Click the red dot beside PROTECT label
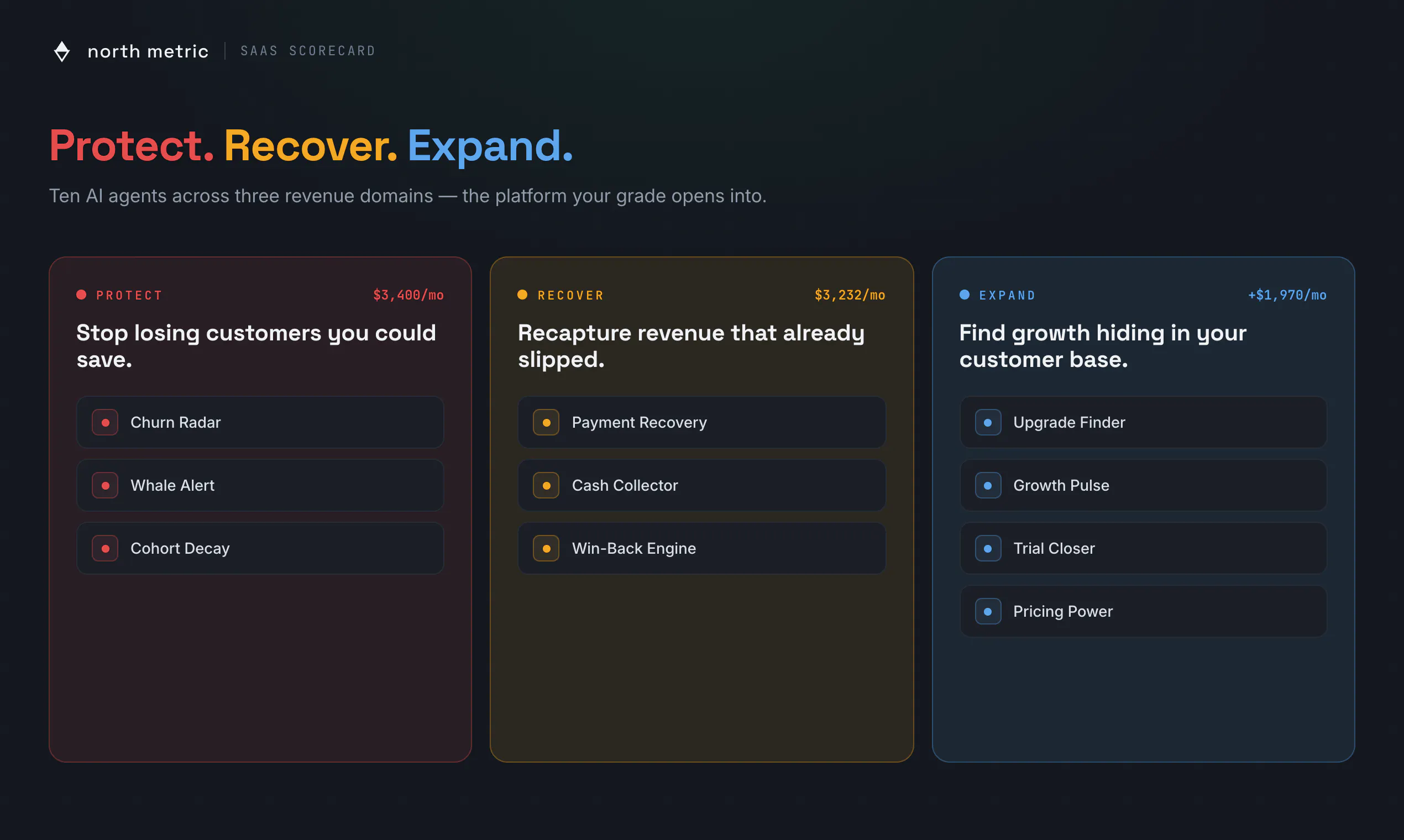The height and width of the screenshot is (840, 1404). pos(81,295)
